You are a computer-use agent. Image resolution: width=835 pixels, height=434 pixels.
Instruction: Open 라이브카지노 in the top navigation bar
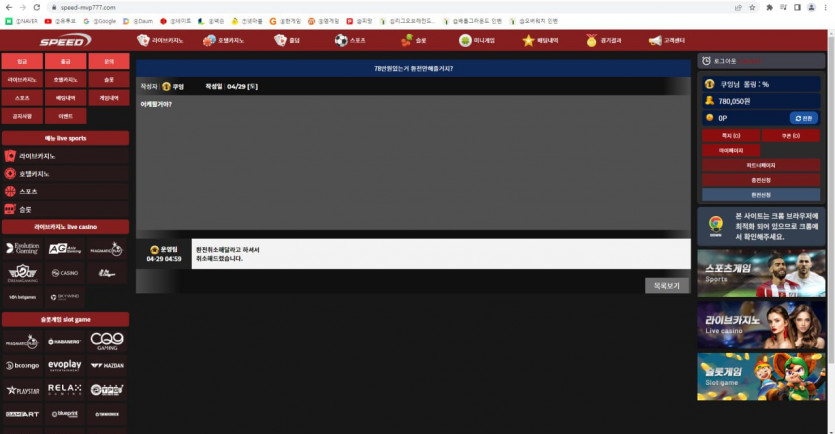point(160,40)
